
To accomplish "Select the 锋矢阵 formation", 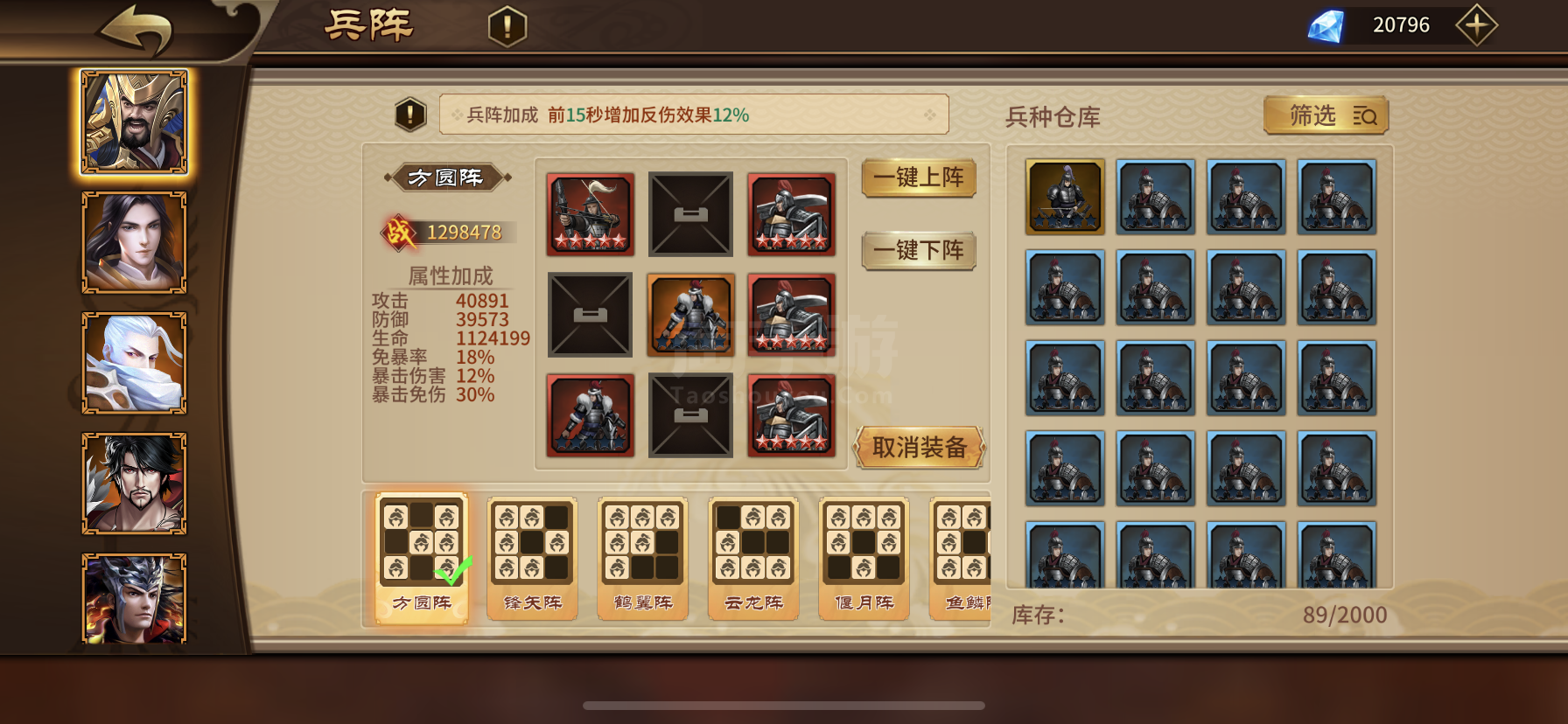I will 532,558.
